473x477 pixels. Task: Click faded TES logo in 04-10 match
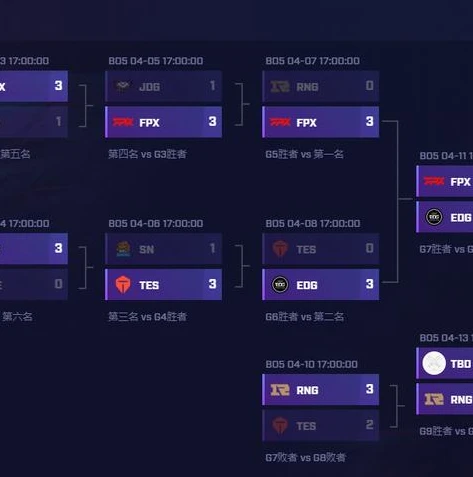click(280, 426)
